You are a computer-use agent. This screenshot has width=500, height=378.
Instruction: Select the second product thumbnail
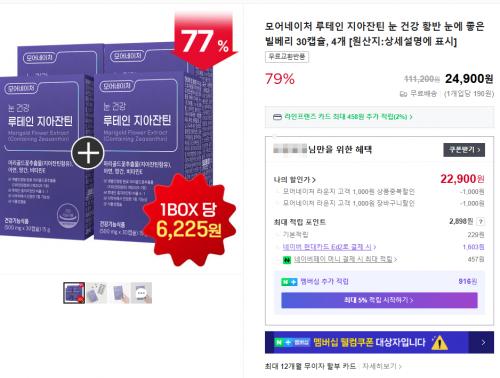tap(97, 293)
